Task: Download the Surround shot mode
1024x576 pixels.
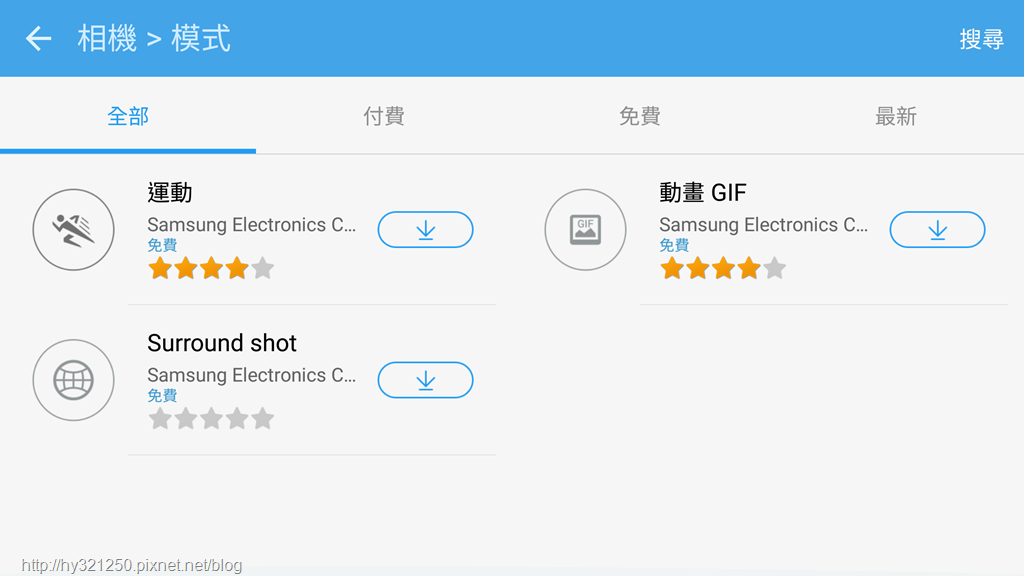Action: point(425,380)
